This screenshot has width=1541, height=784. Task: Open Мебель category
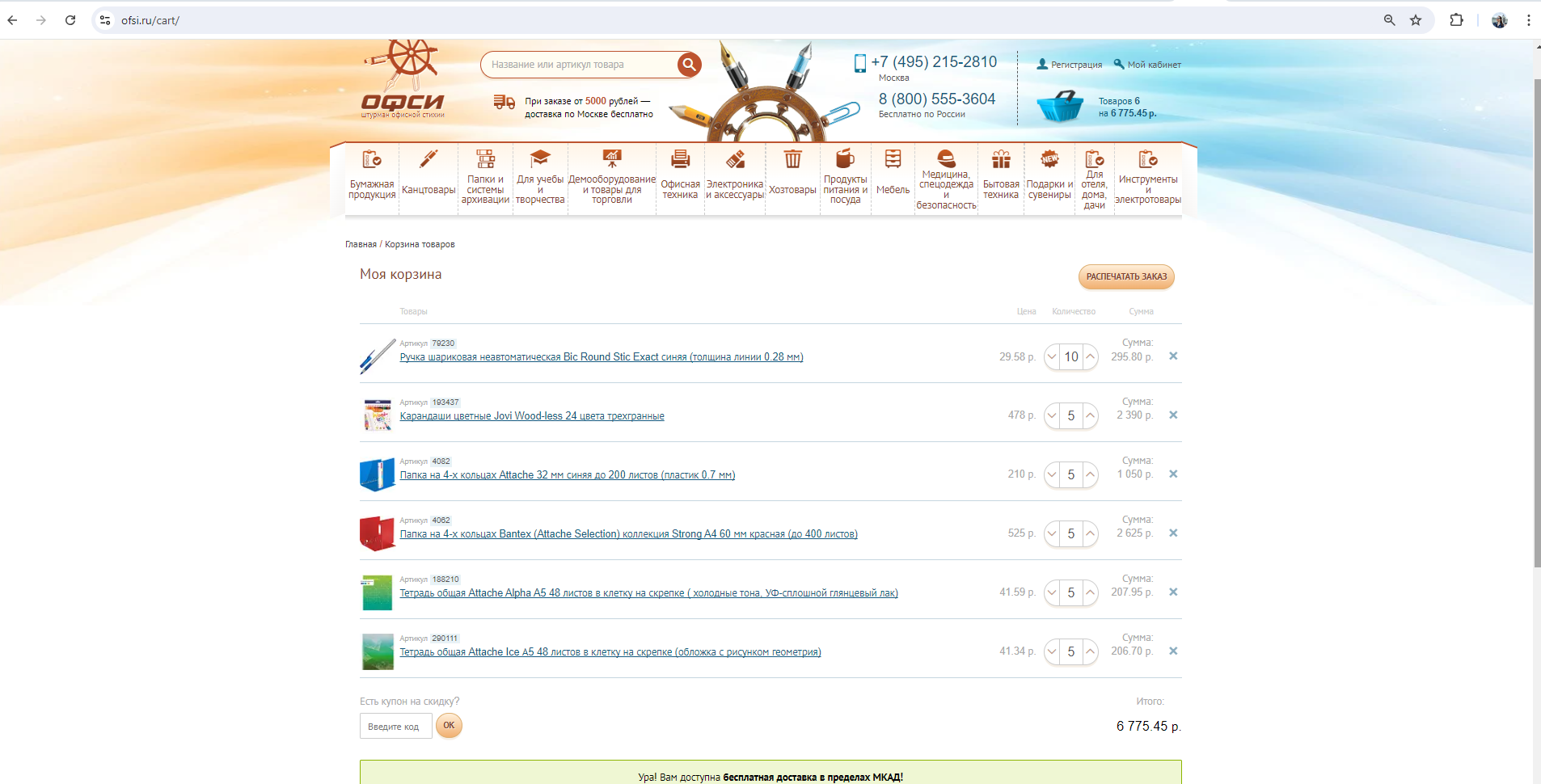point(893,179)
